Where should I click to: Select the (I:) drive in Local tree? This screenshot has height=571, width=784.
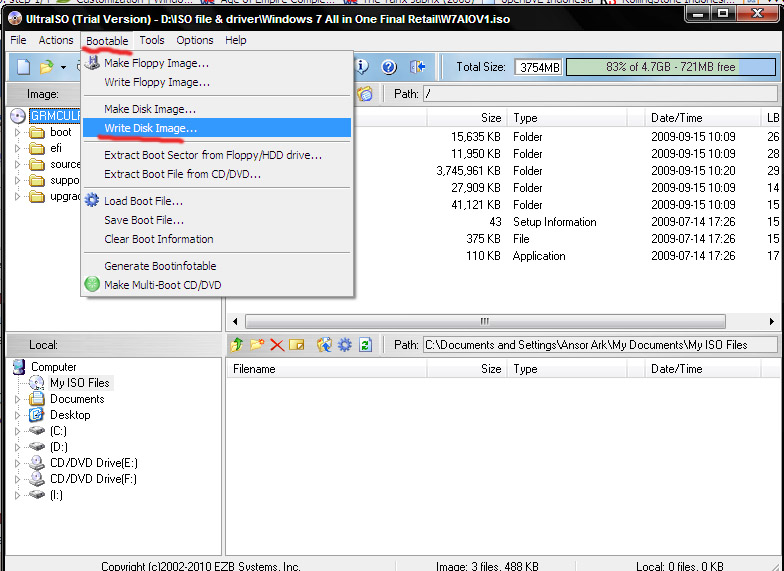pos(56,494)
